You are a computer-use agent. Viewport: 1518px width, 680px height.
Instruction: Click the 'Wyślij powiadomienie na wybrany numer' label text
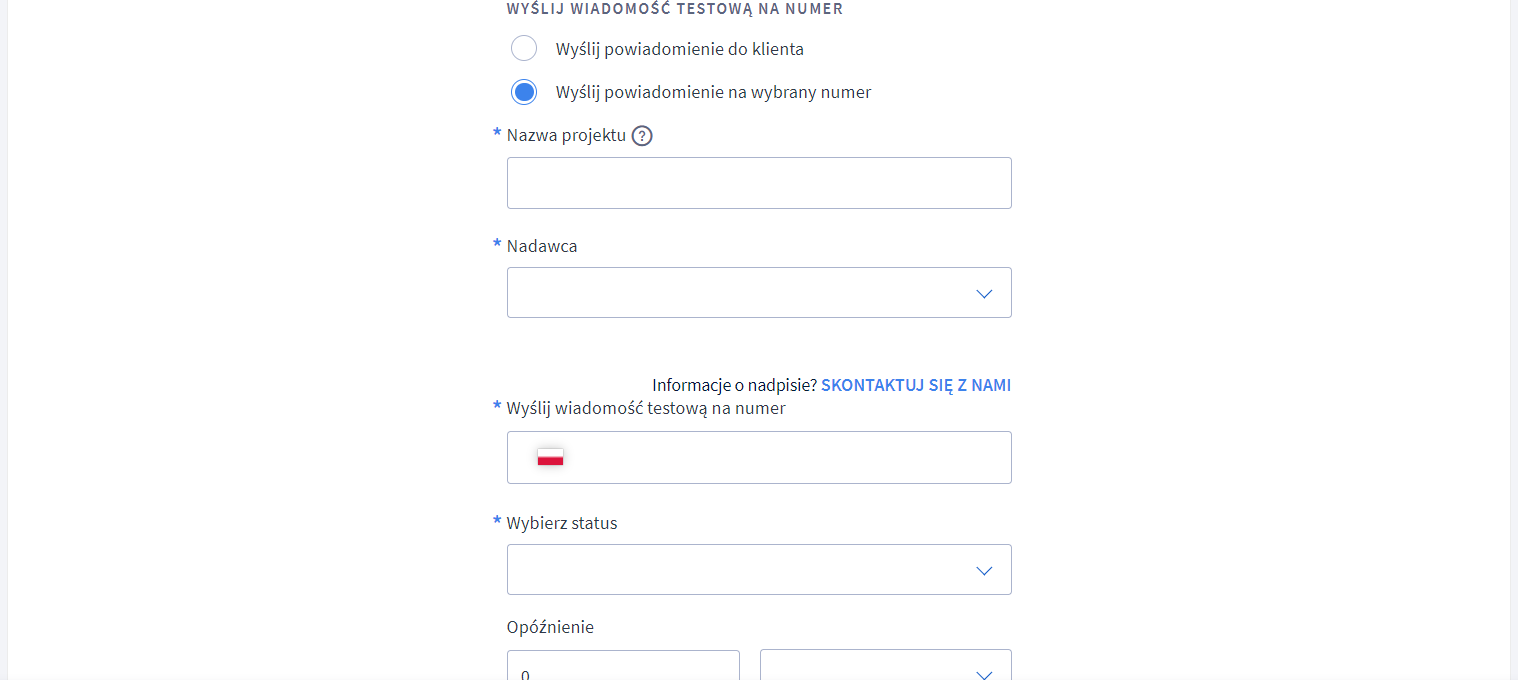713,92
